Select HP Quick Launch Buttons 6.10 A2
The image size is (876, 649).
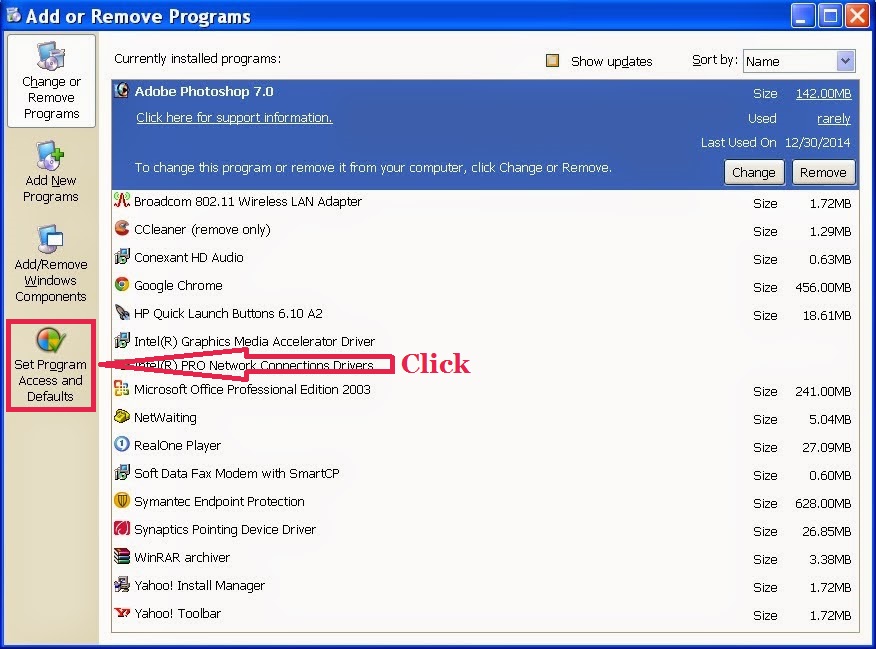pyautogui.click(x=485, y=314)
